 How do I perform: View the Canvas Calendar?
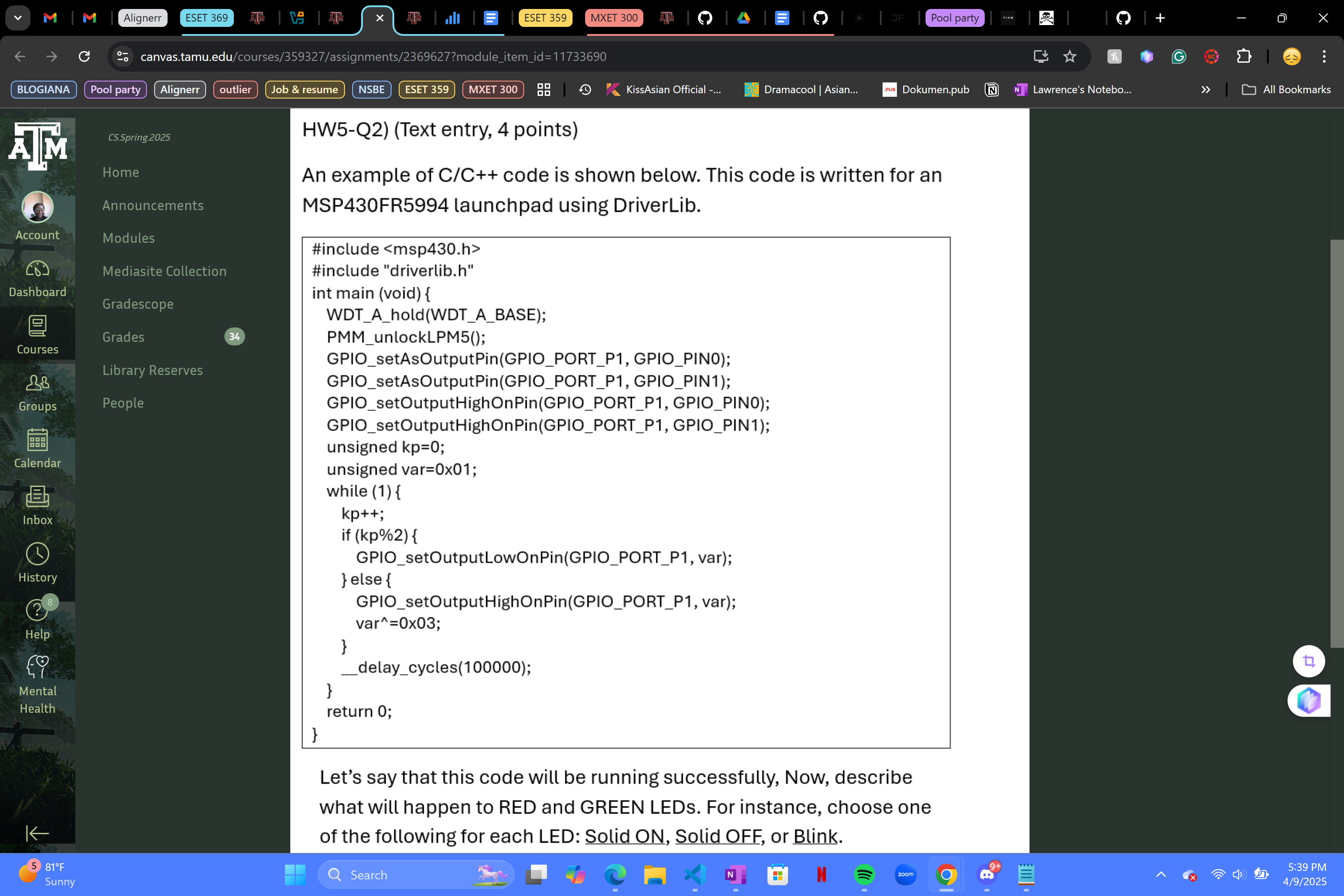click(x=37, y=449)
